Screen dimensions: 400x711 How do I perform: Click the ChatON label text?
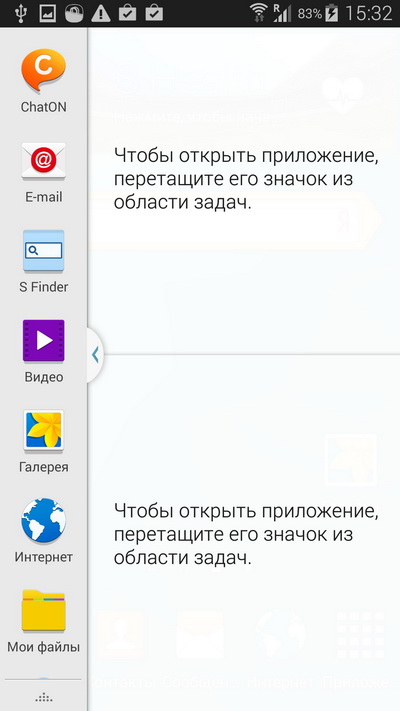point(44,107)
